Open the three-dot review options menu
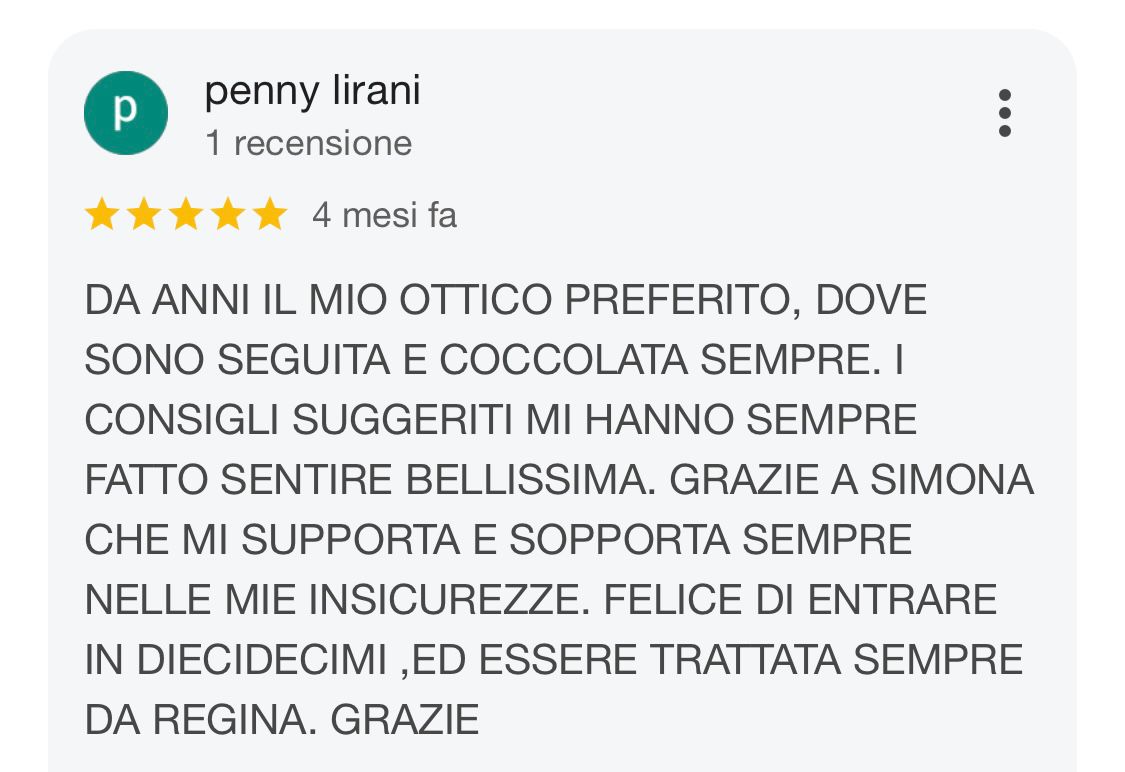This screenshot has width=1125, height=772. click(1004, 113)
